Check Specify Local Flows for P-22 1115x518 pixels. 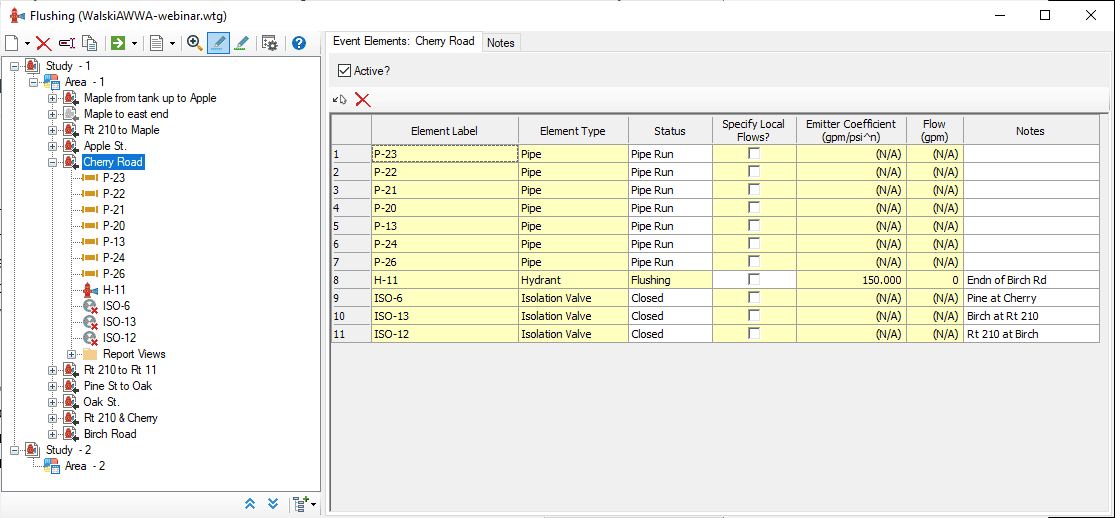pyautogui.click(x=754, y=171)
